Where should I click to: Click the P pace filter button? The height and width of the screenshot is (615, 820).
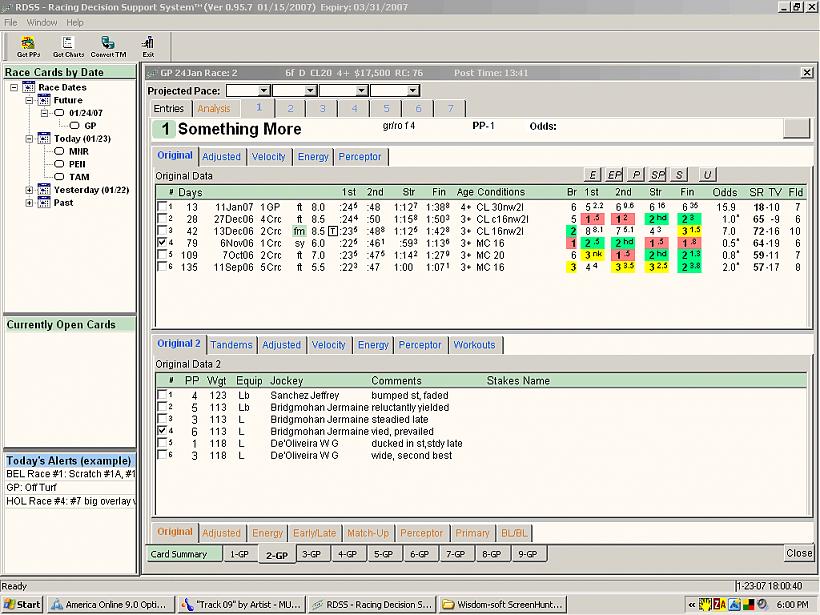click(x=635, y=175)
